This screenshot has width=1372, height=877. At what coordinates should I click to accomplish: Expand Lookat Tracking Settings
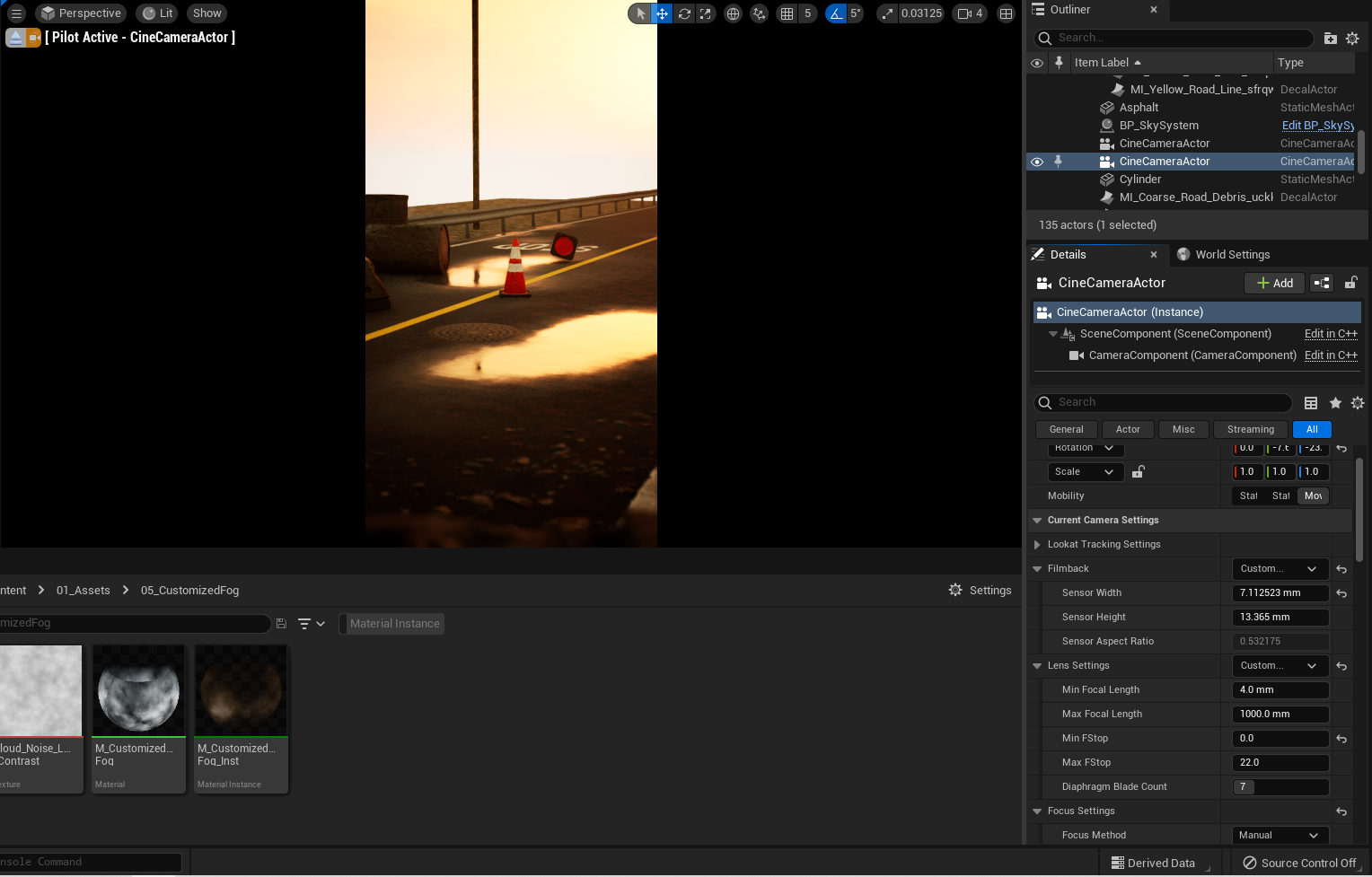(1037, 545)
